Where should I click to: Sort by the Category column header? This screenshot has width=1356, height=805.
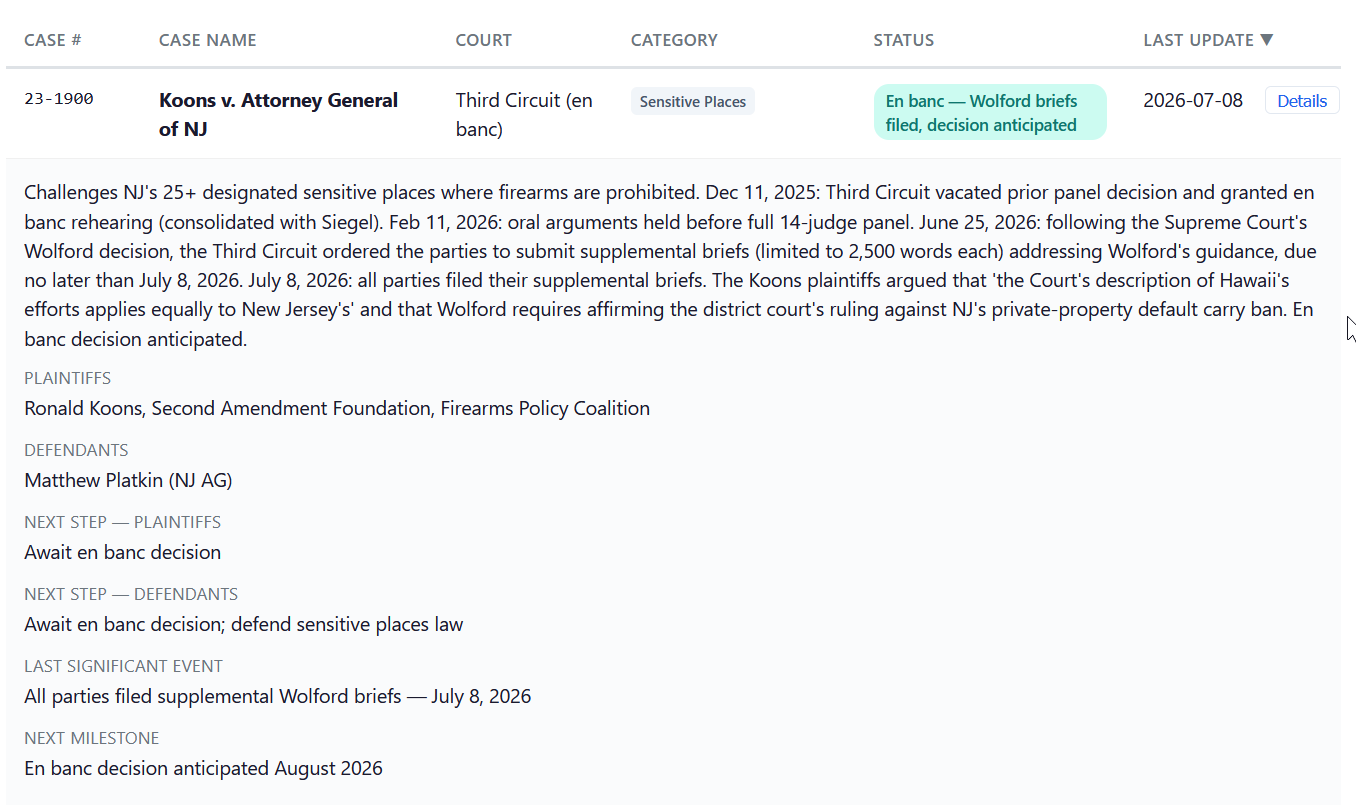pyautogui.click(x=674, y=40)
